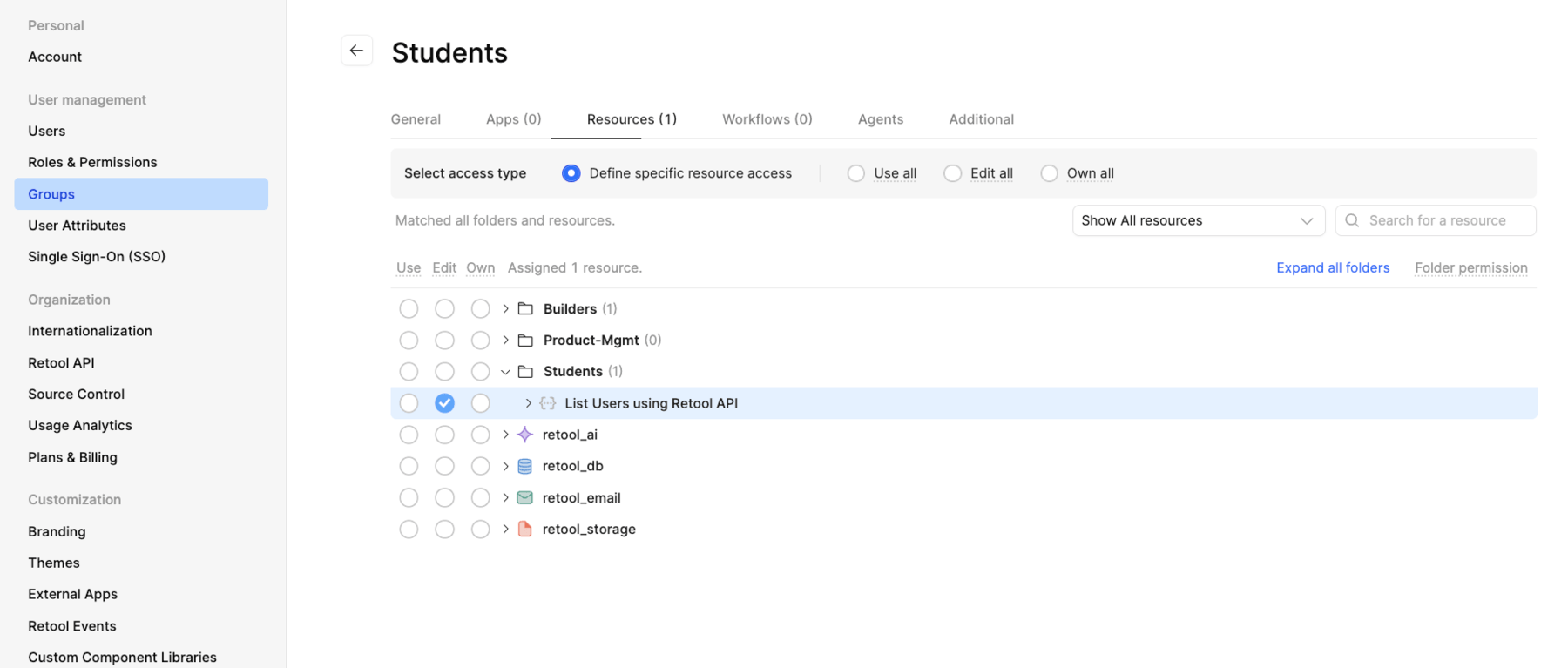Enable Use permission for retool_db

pos(409,466)
